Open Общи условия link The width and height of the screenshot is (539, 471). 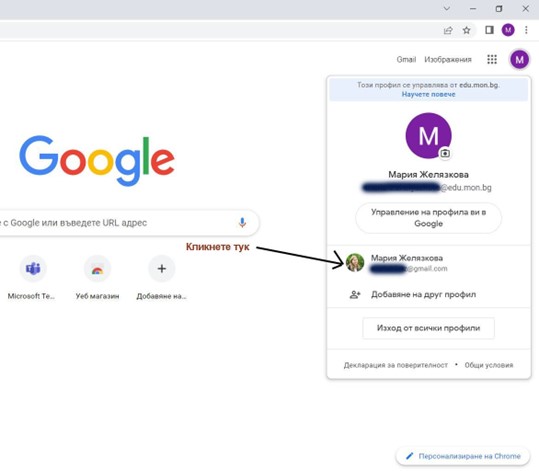tap(489, 365)
